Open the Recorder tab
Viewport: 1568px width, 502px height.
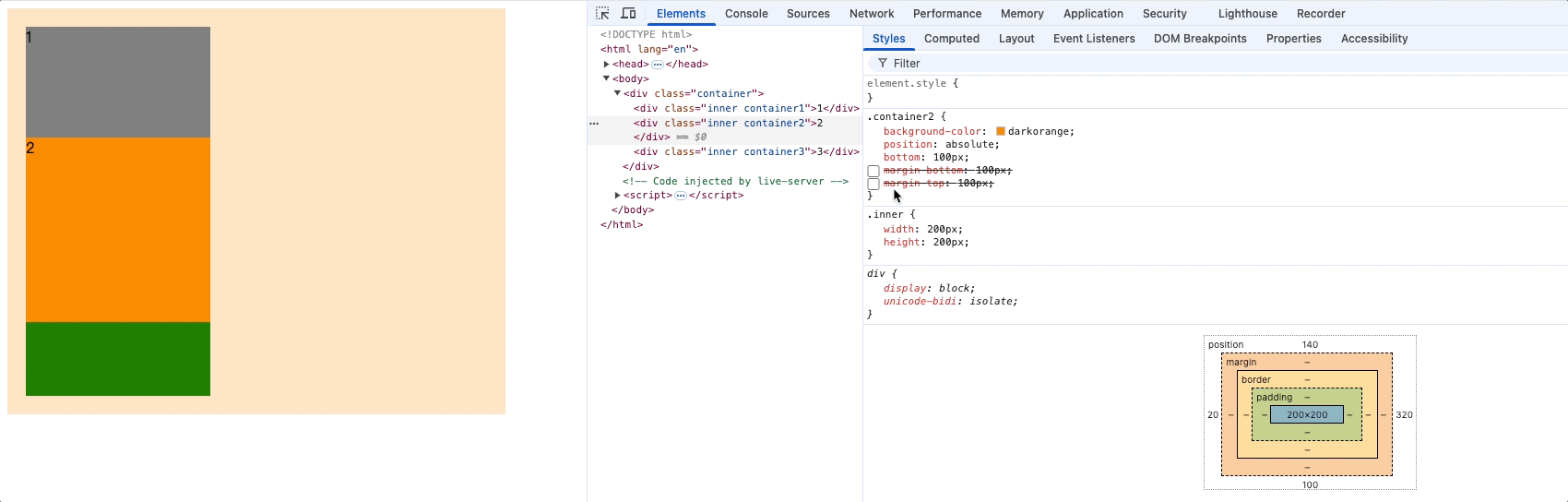coord(1321,13)
